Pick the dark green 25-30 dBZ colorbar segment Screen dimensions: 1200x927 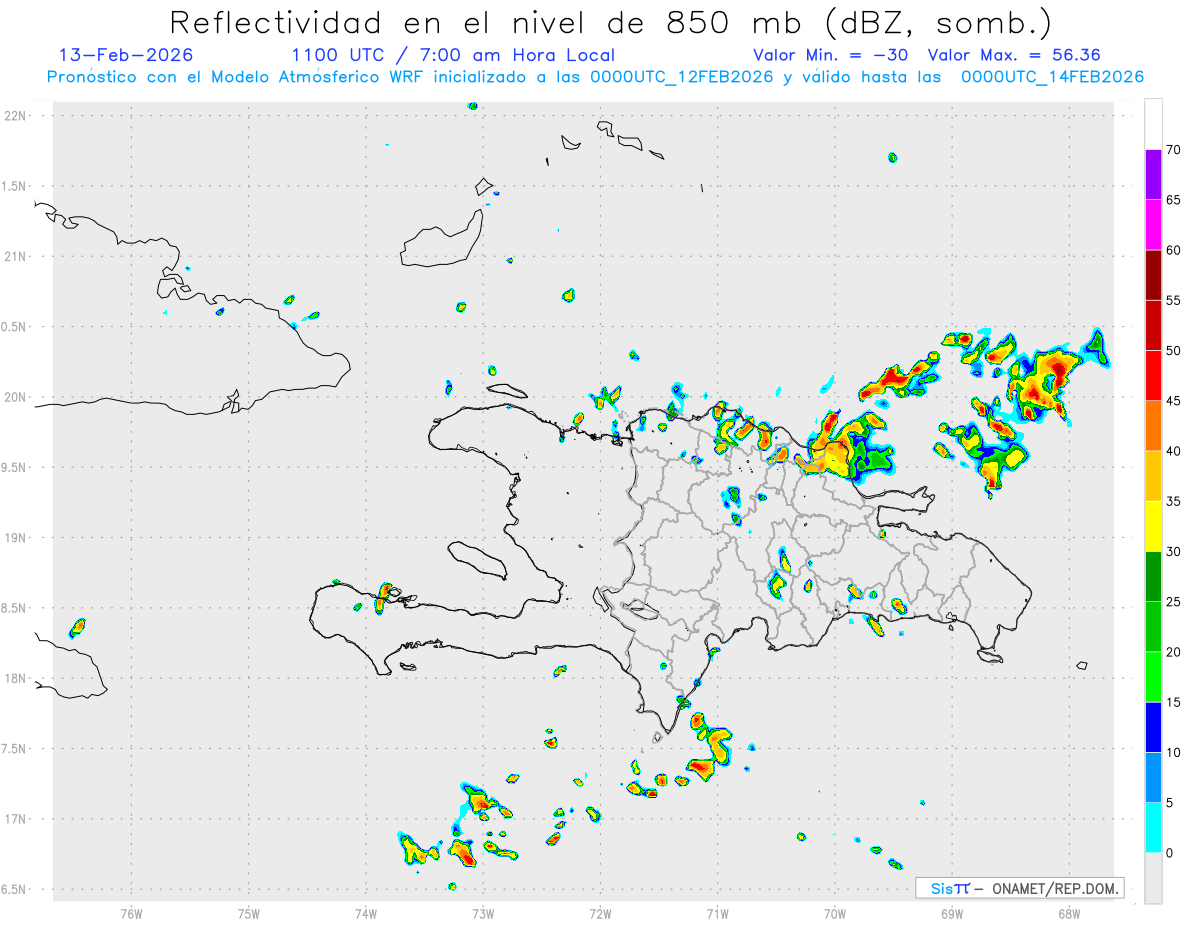[x=1153, y=577]
